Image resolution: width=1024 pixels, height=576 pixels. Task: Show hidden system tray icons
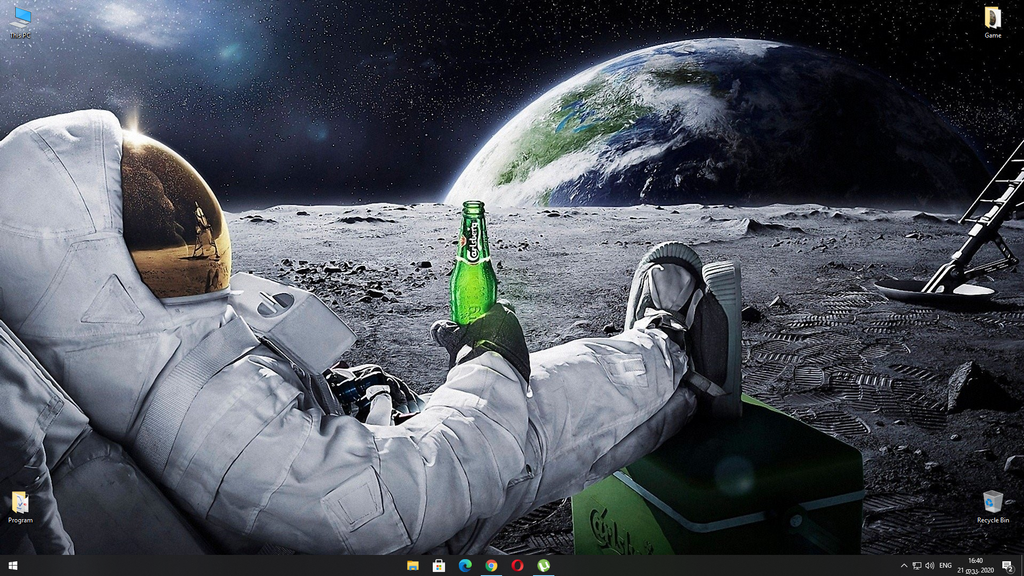click(x=904, y=566)
